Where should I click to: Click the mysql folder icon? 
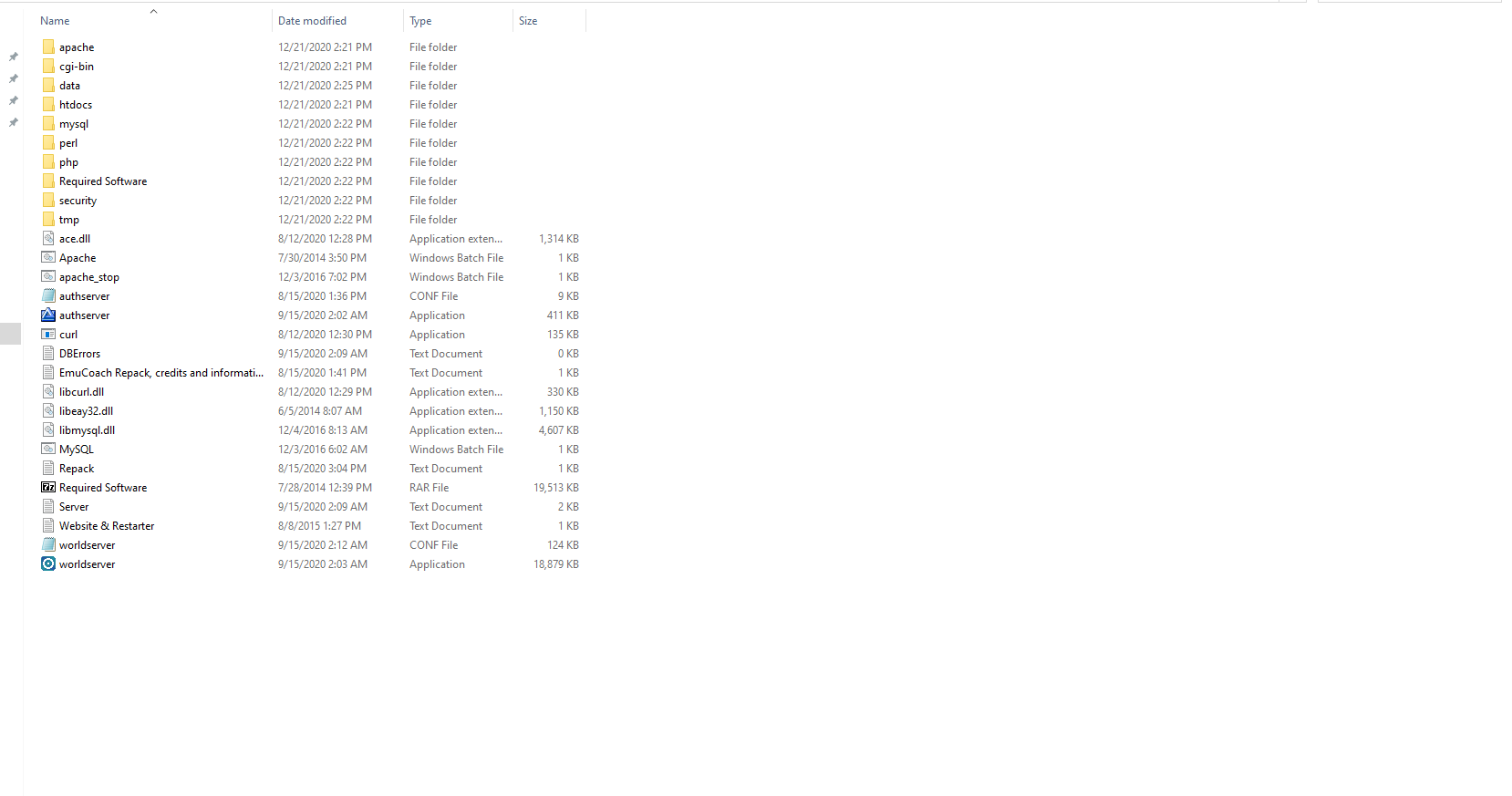[x=48, y=123]
